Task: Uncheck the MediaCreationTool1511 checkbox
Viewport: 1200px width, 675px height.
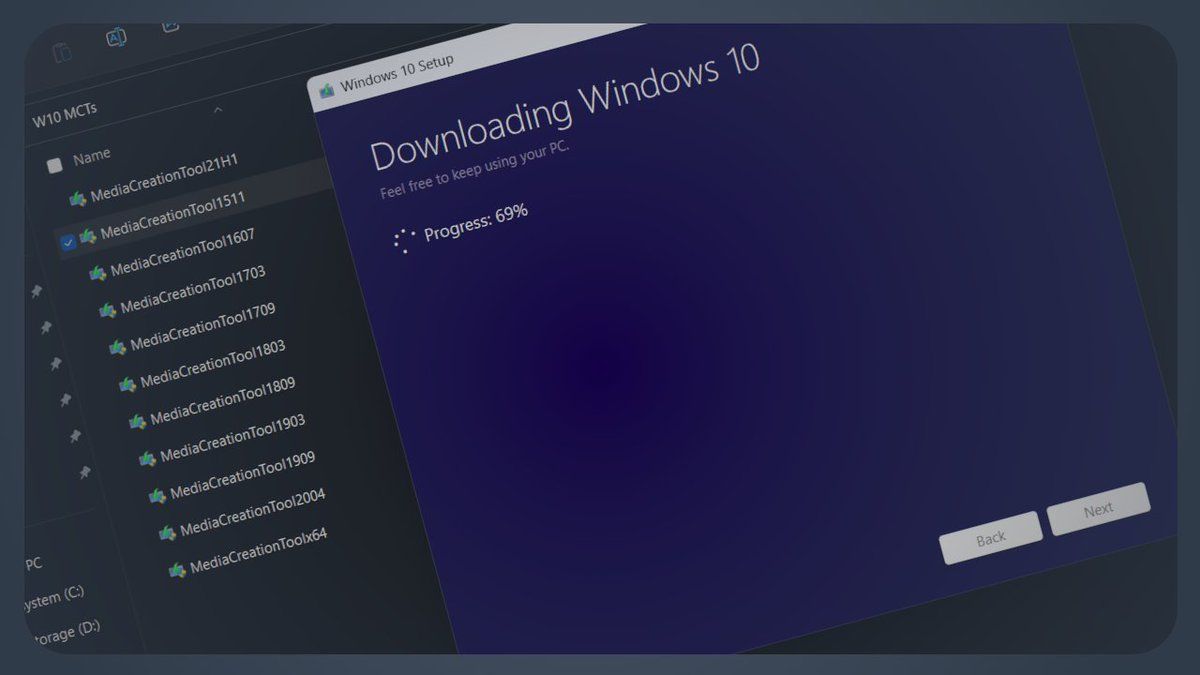Action: [x=67, y=242]
